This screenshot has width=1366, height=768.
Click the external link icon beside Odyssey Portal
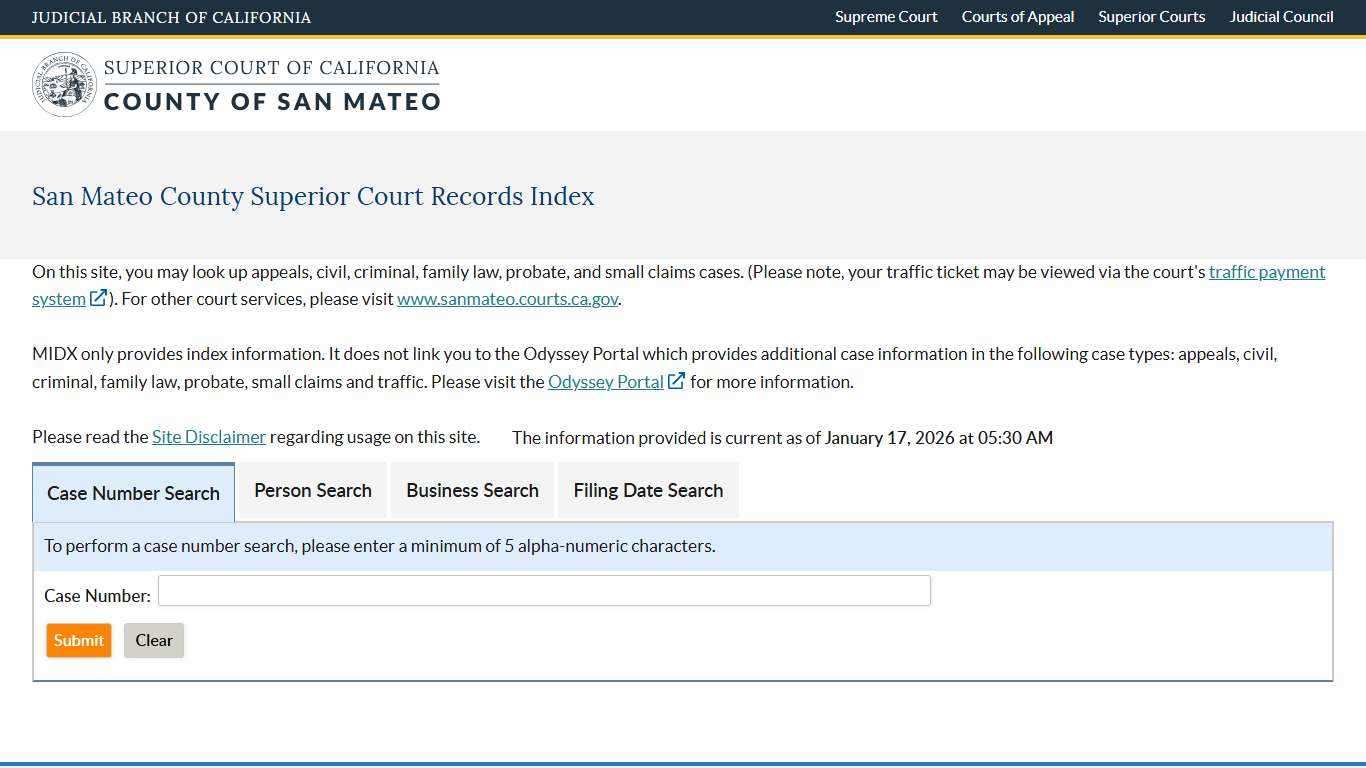(x=677, y=381)
